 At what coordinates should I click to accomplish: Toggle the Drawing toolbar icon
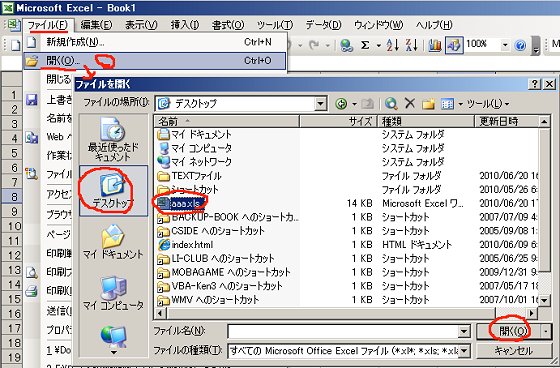[x=454, y=45]
